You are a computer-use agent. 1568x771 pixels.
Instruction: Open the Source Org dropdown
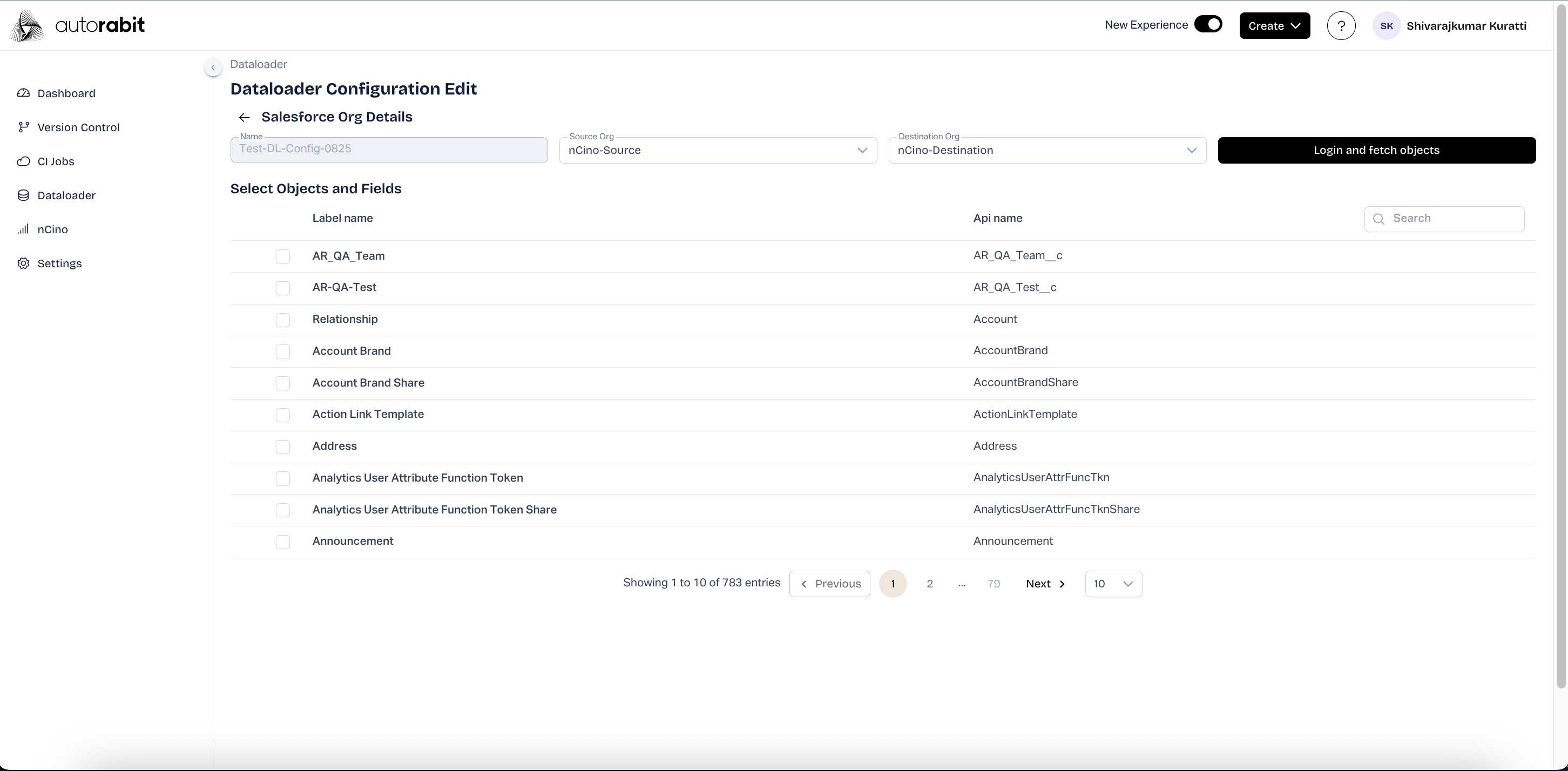click(718, 150)
